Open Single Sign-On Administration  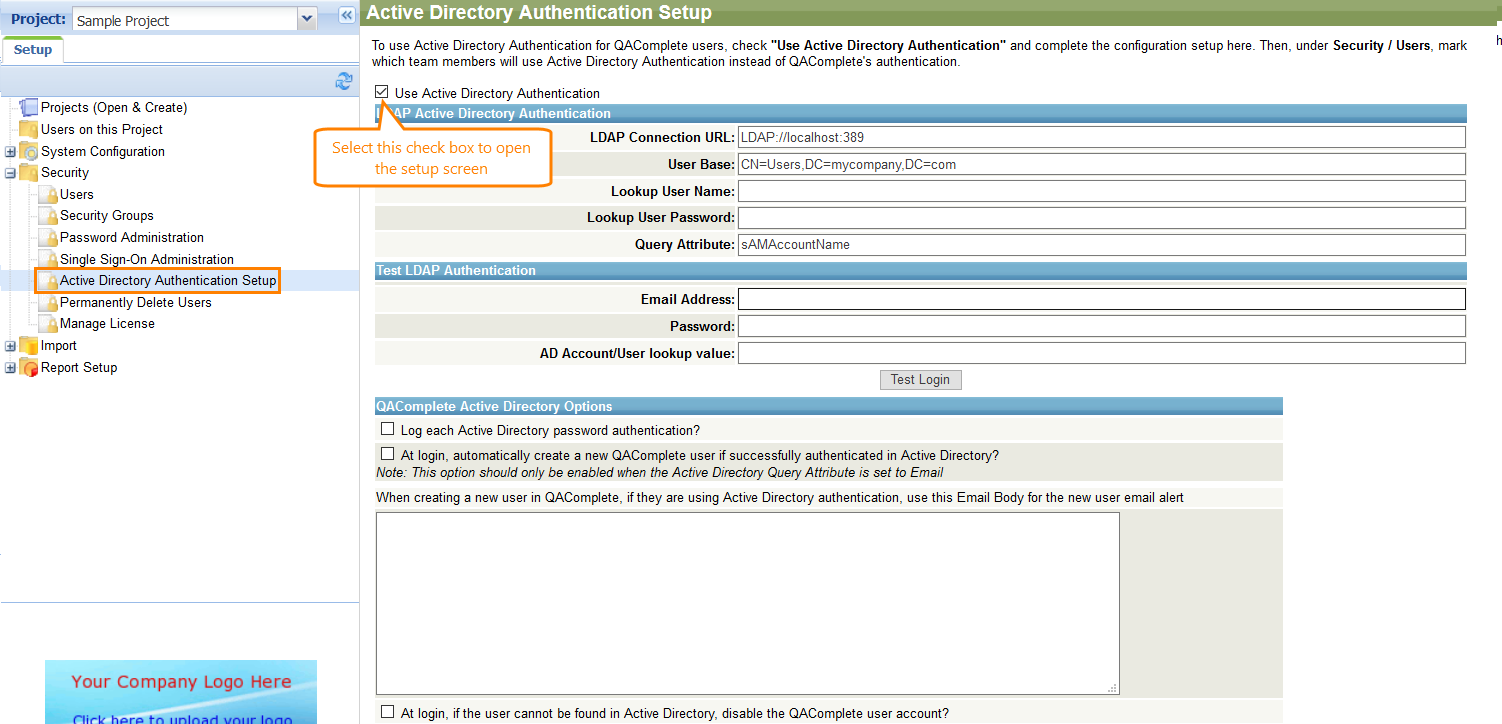(146, 260)
